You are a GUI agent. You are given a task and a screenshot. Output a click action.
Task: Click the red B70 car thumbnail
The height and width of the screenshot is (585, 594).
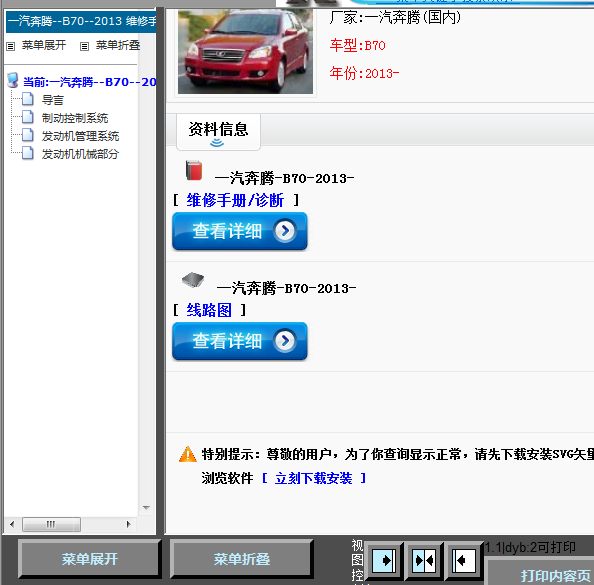245,52
